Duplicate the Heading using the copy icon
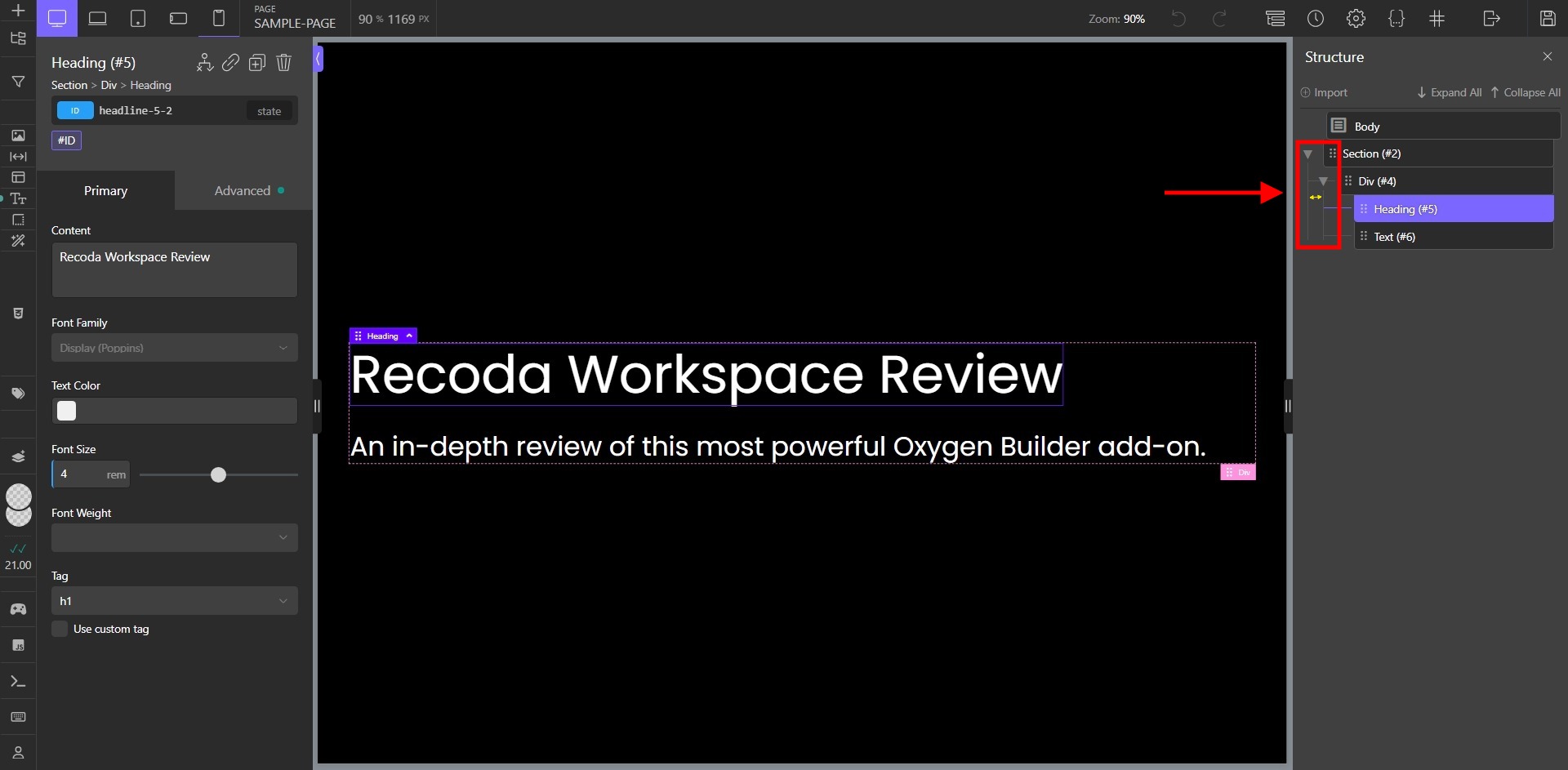This screenshot has width=1568, height=770. (x=257, y=62)
